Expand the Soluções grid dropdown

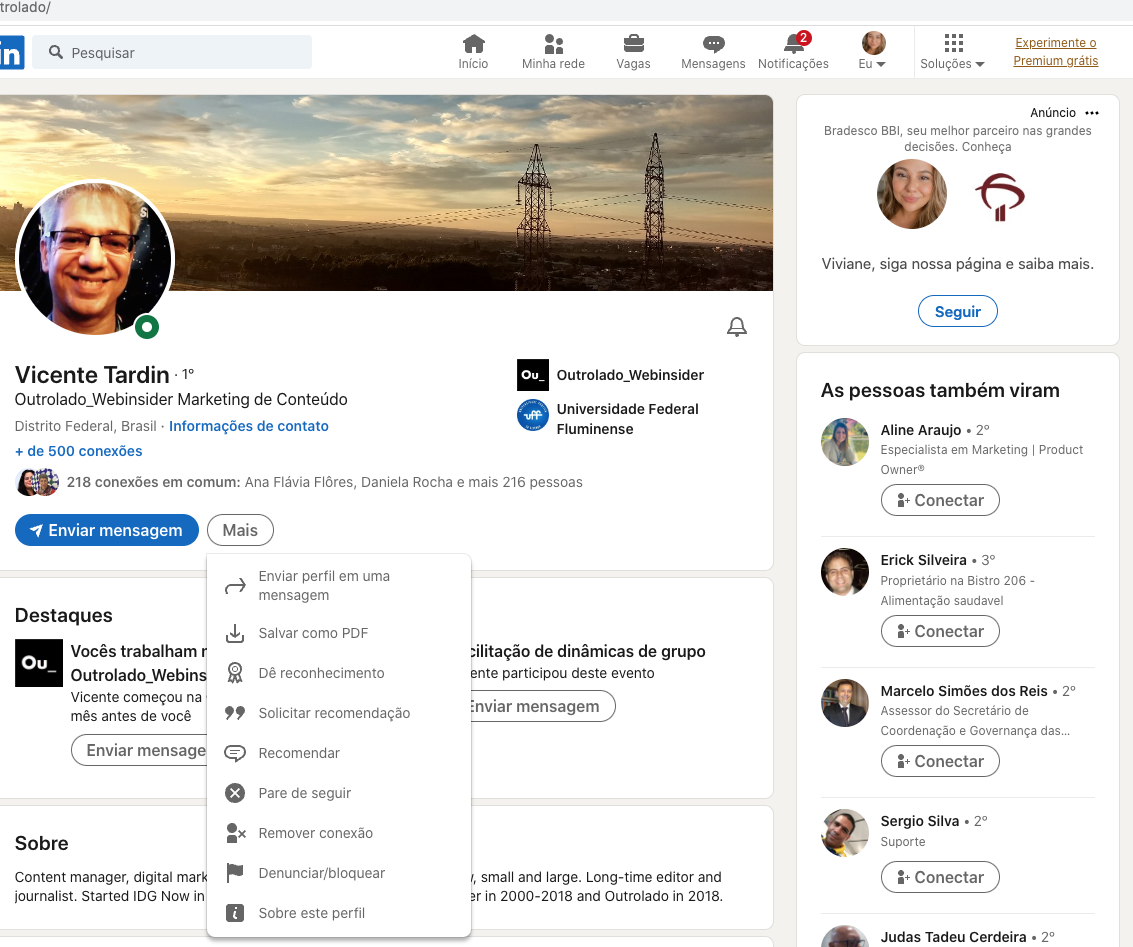pyautogui.click(x=952, y=52)
